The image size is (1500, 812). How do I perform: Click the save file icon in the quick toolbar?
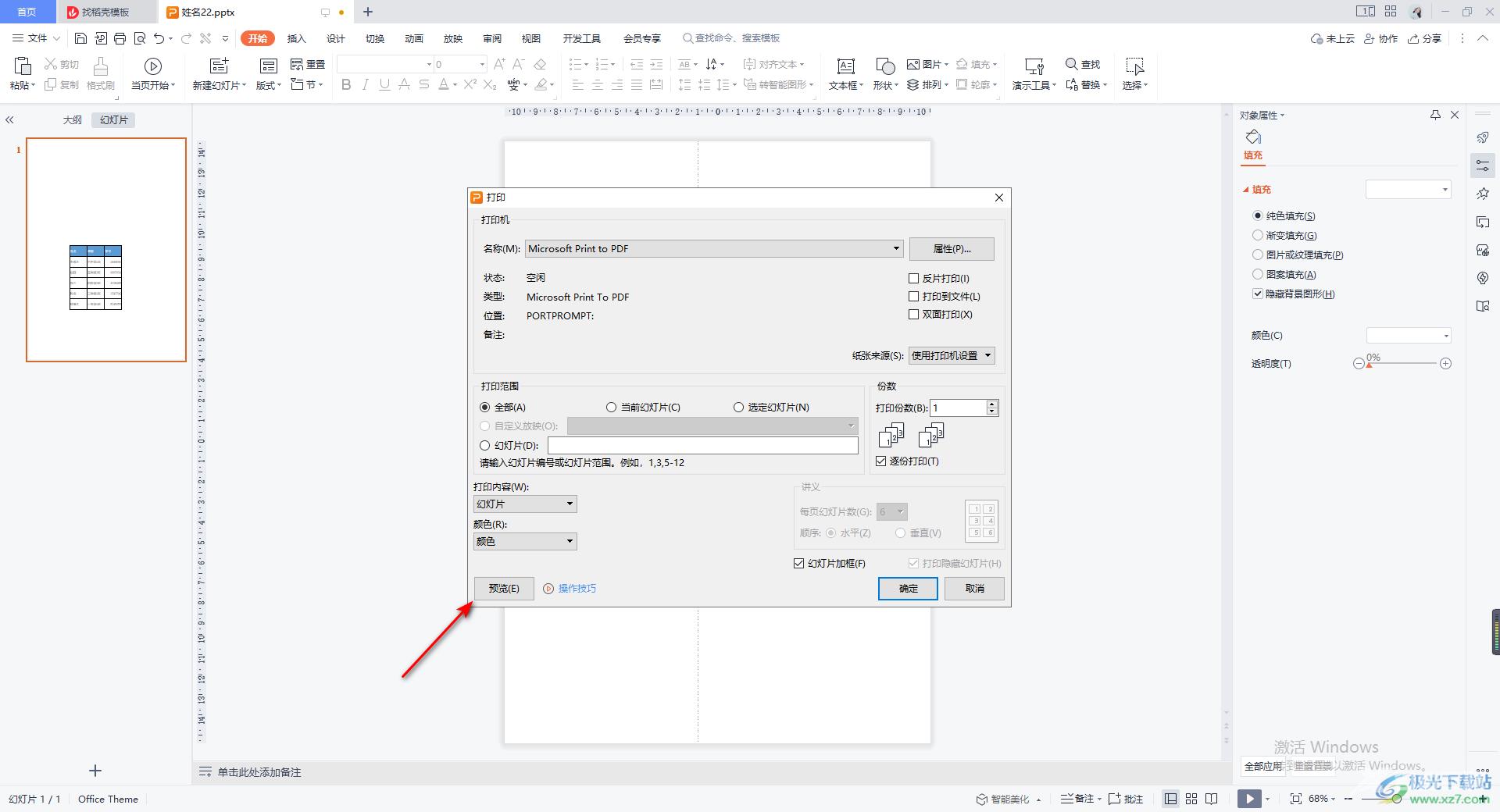[x=80, y=38]
